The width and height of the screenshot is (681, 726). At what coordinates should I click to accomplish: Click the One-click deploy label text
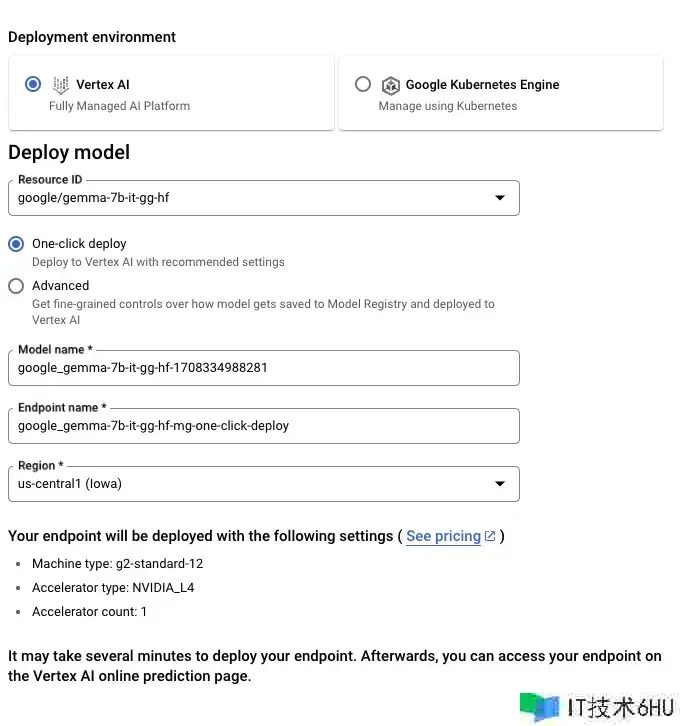pos(79,244)
